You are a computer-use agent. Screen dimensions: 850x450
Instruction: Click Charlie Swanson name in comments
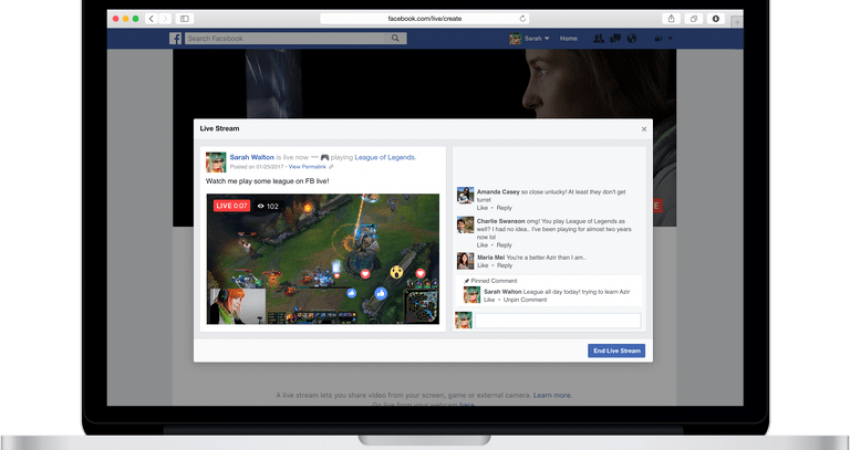tap(501, 221)
